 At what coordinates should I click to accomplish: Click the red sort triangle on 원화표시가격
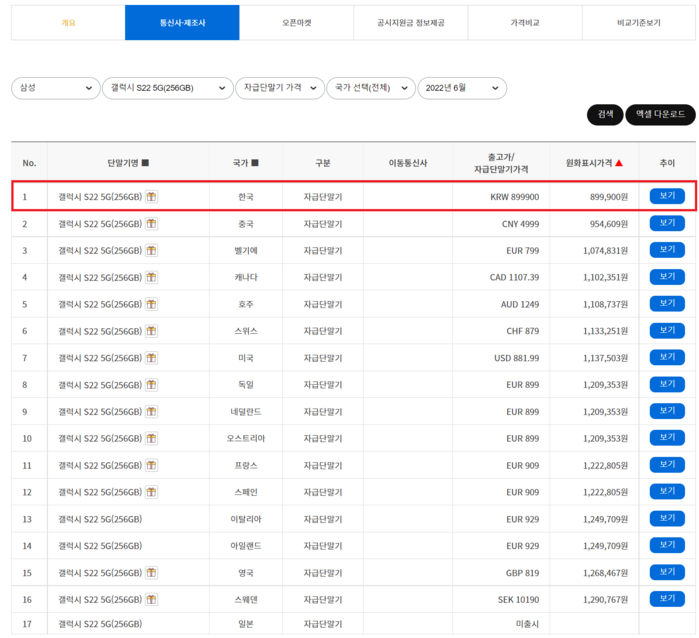(619, 163)
